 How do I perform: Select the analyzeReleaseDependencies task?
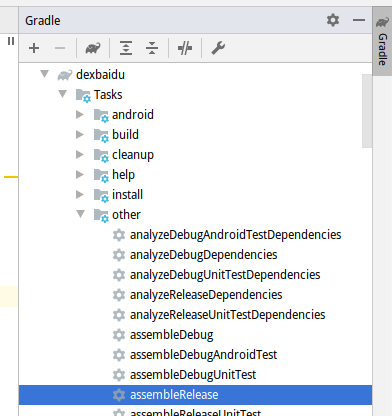tap(206, 295)
